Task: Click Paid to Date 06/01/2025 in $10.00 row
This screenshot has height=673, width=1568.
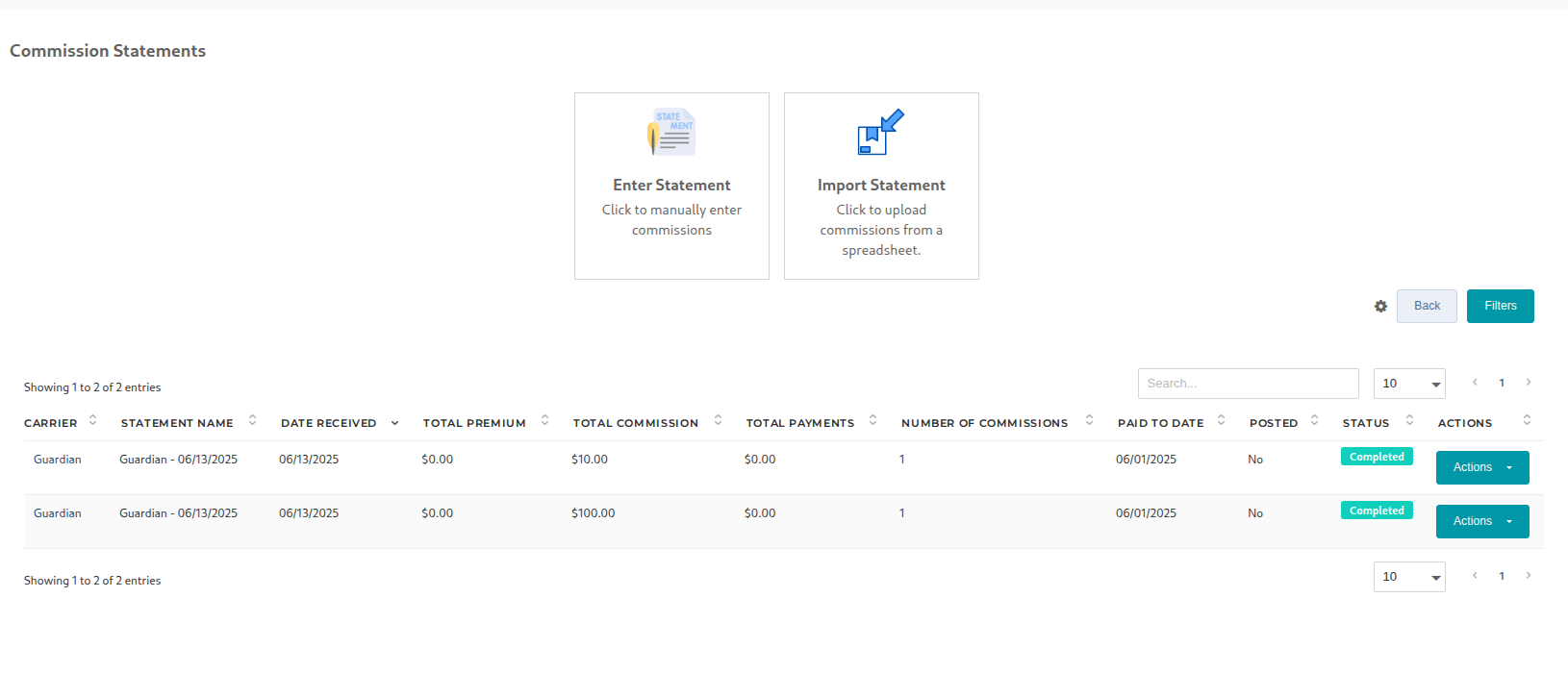Action: coord(1146,460)
